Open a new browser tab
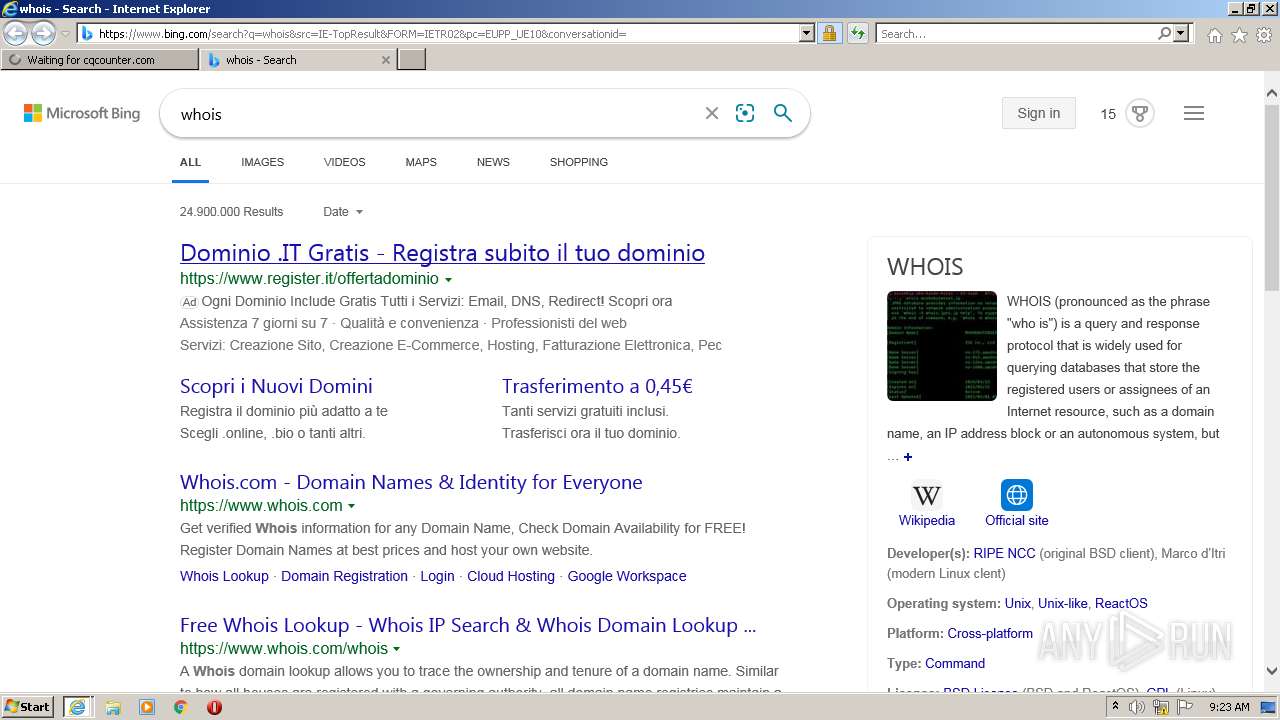 pyautogui.click(x=412, y=60)
